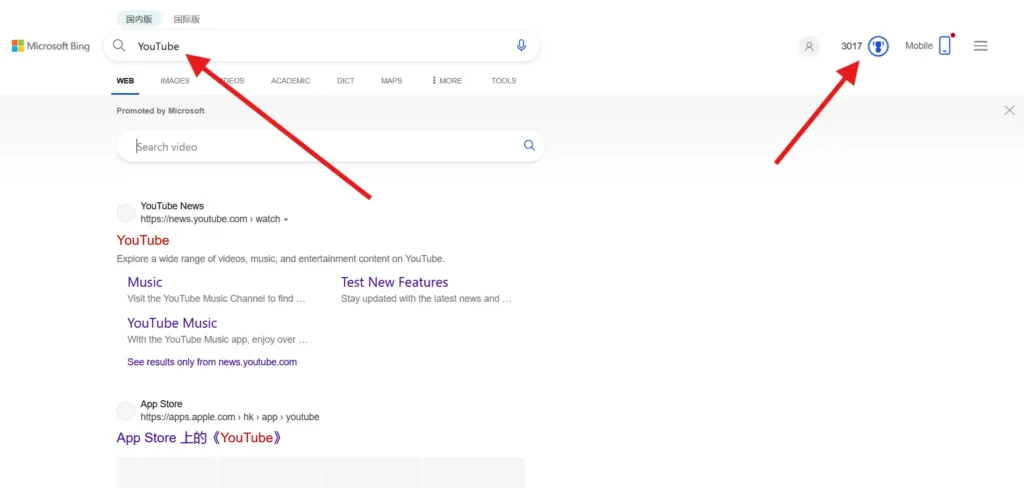The width and height of the screenshot is (1024, 488).
Task: Click the 3017 rewards points count
Action: pos(852,46)
